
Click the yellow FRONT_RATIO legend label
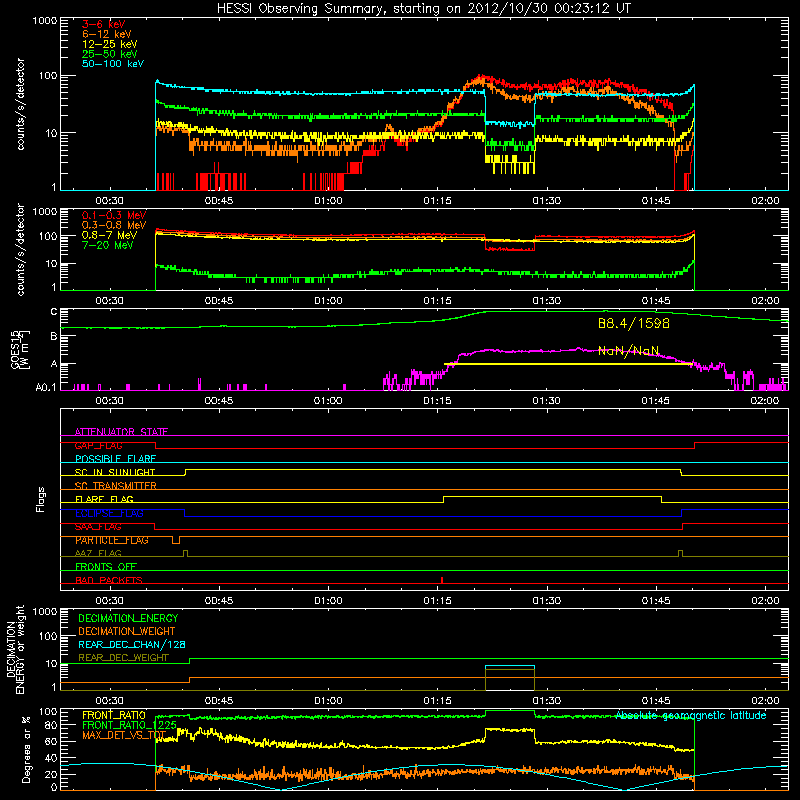[114, 715]
